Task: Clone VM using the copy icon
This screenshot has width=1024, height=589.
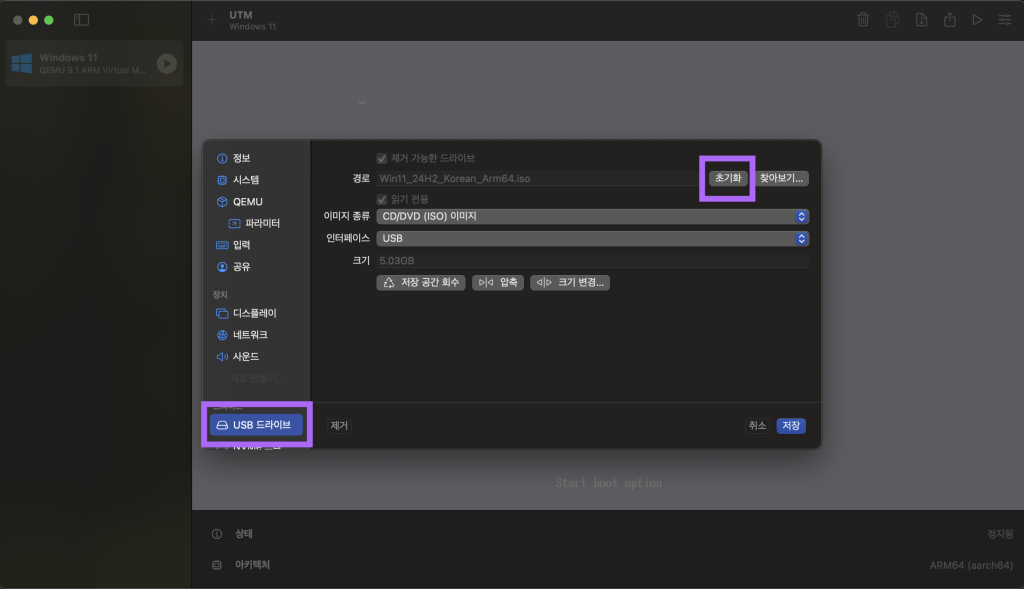Action: point(892,20)
